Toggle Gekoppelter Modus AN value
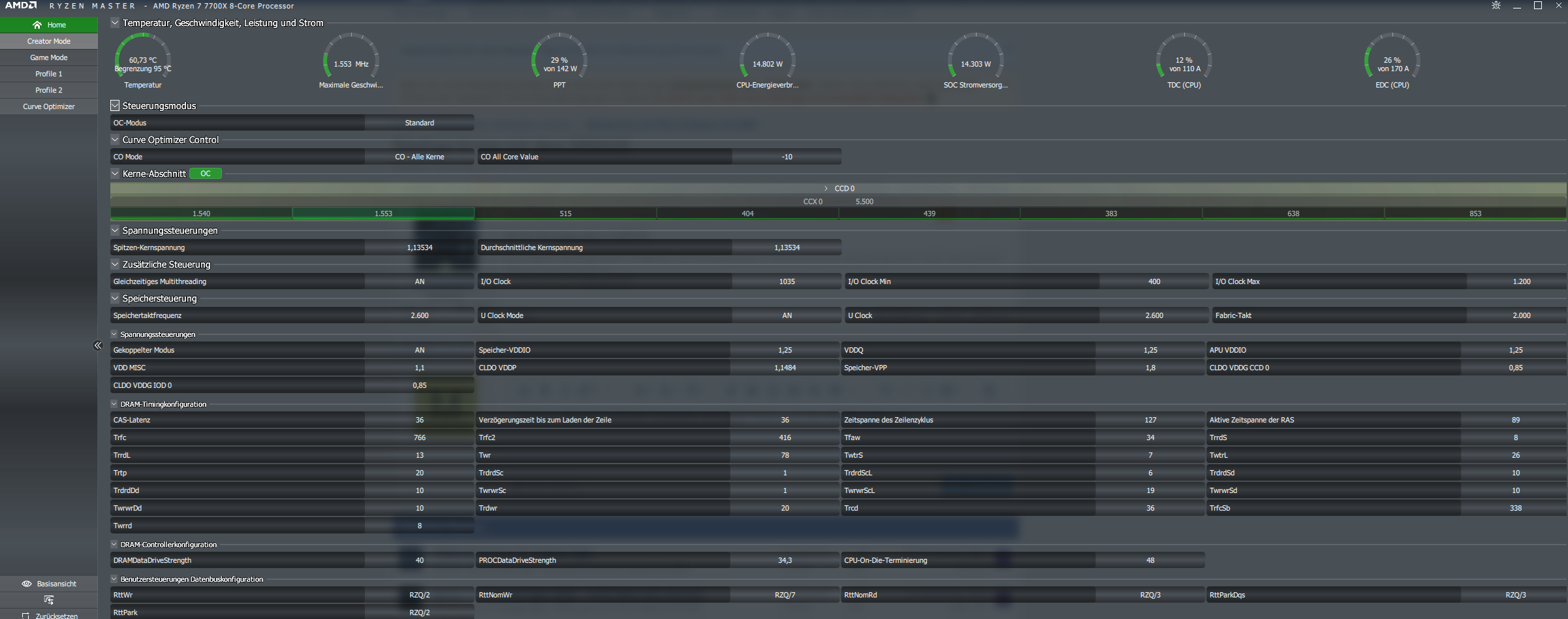Viewport: 1568px width, 619px height. pyautogui.click(x=420, y=350)
